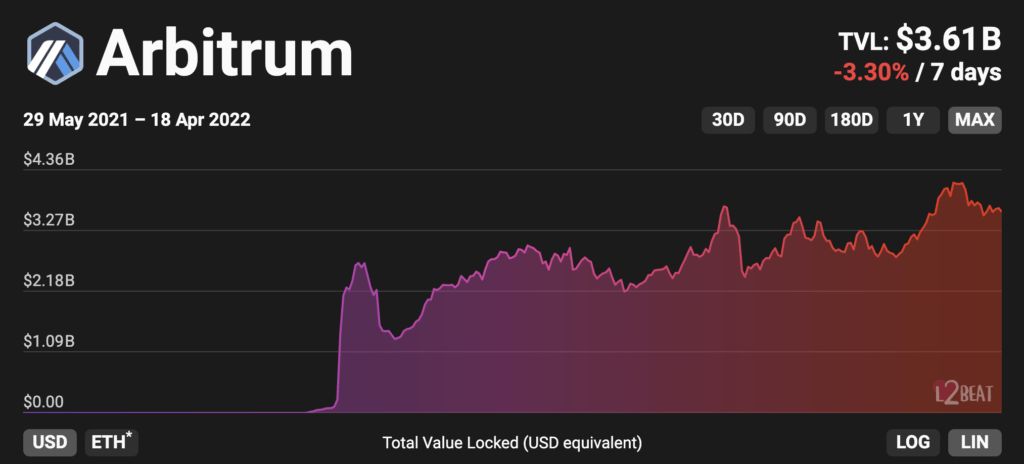Set chart to LIN scale

(974, 442)
